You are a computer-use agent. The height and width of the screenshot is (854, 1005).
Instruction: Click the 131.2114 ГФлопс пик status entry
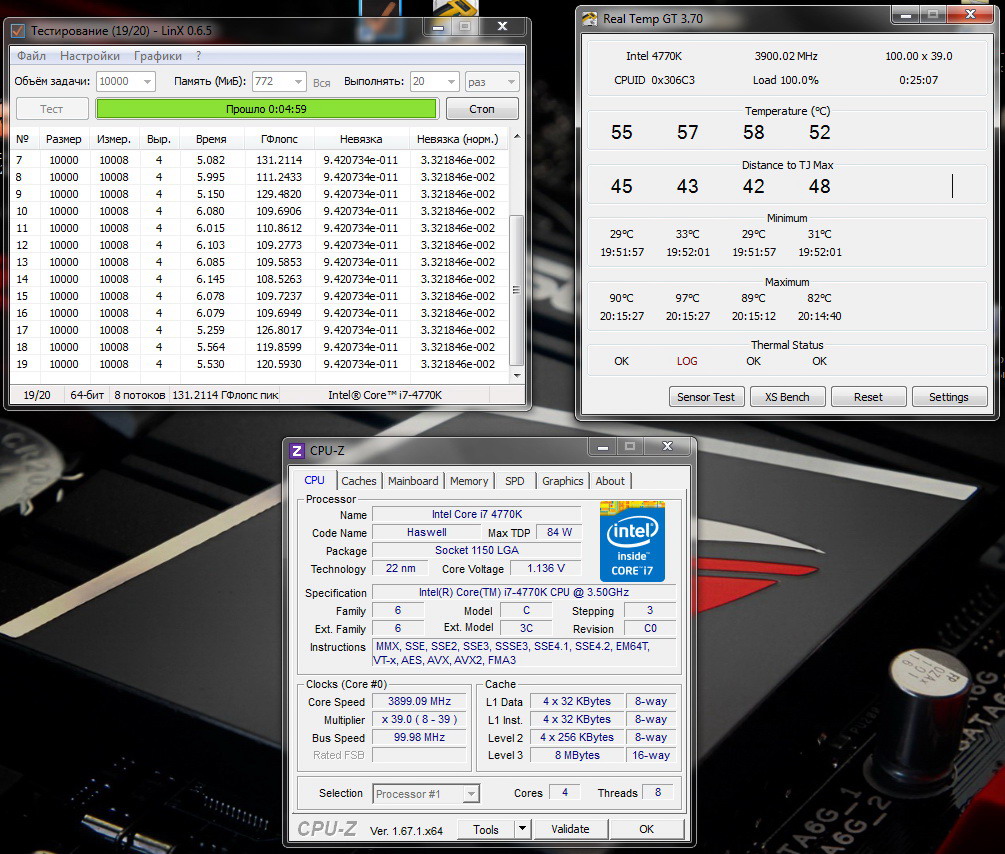coord(225,395)
